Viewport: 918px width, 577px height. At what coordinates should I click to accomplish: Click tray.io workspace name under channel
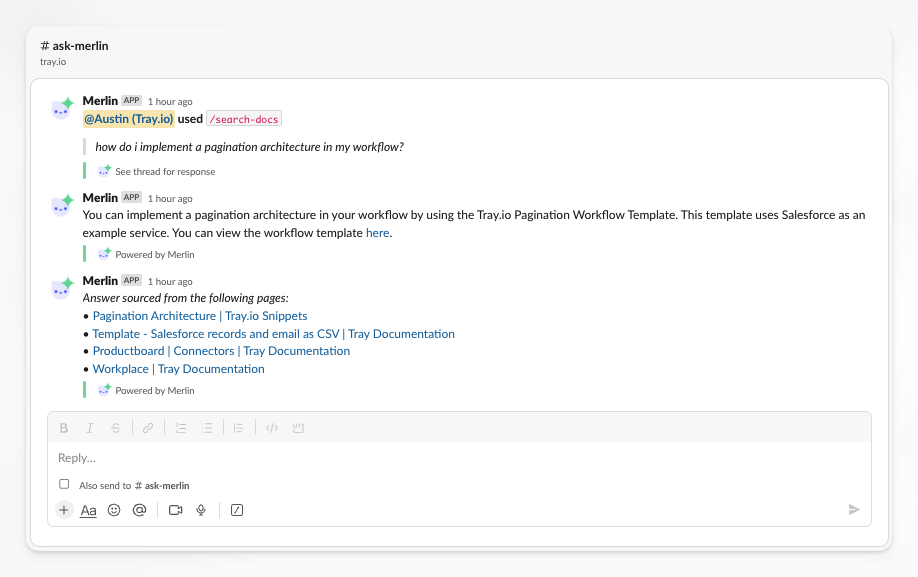[x=53, y=61]
